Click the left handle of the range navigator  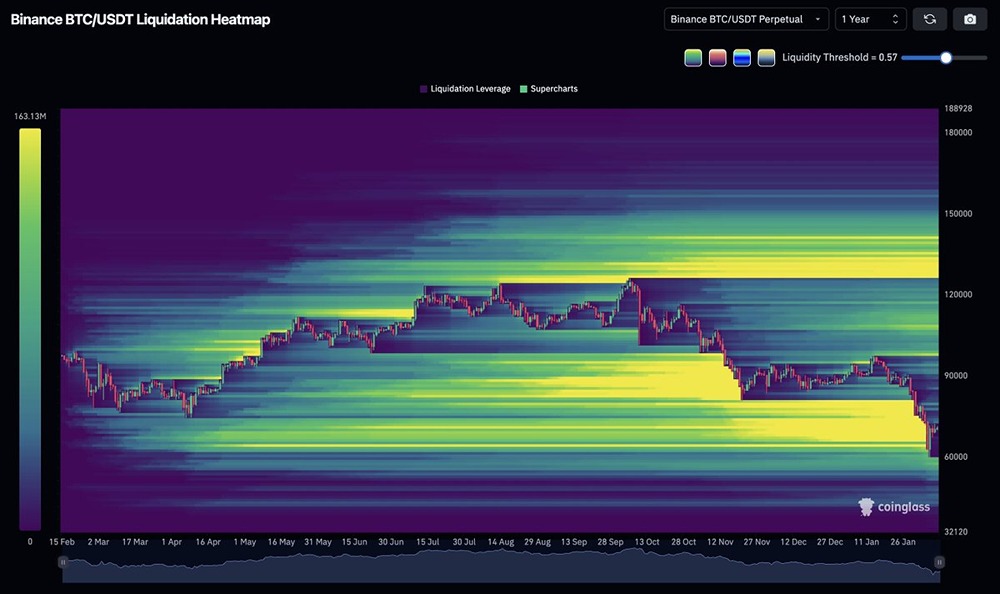62,562
